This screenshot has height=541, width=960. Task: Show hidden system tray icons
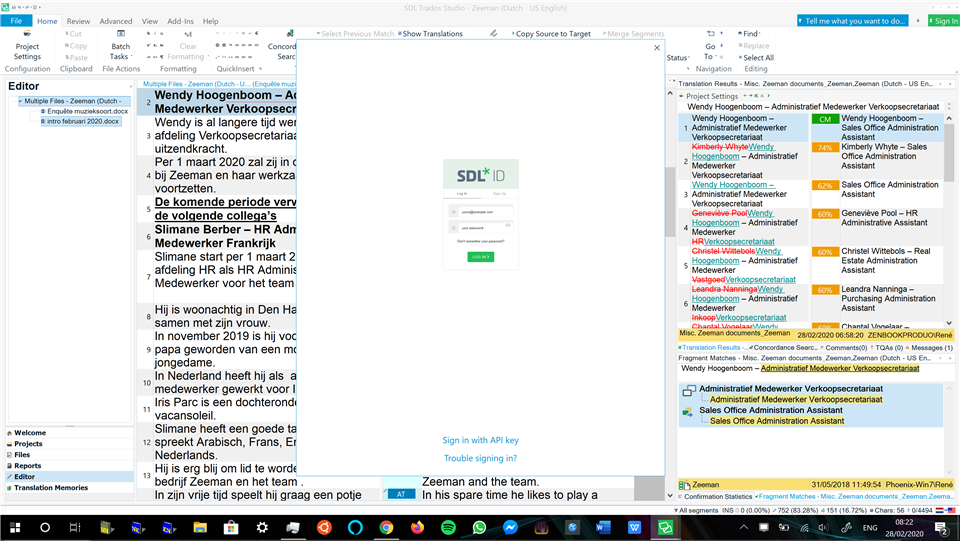coord(743,528)
